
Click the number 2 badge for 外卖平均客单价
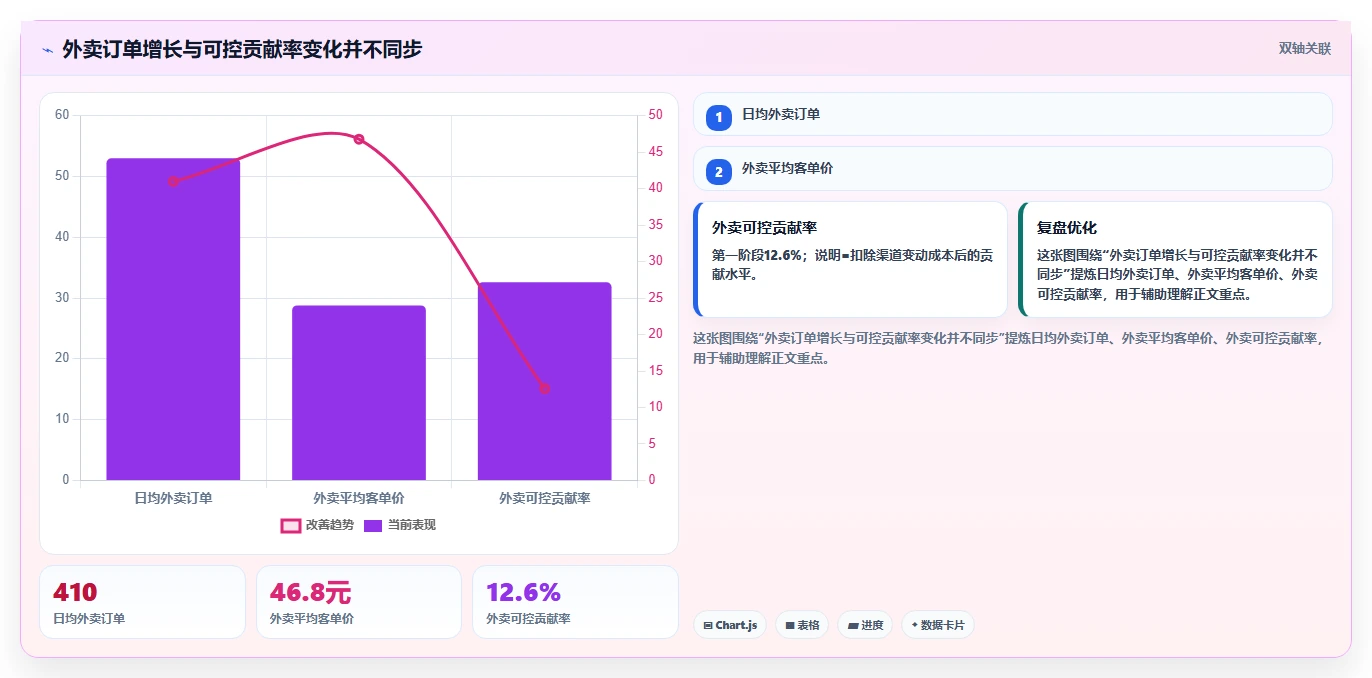click(719, 171)
